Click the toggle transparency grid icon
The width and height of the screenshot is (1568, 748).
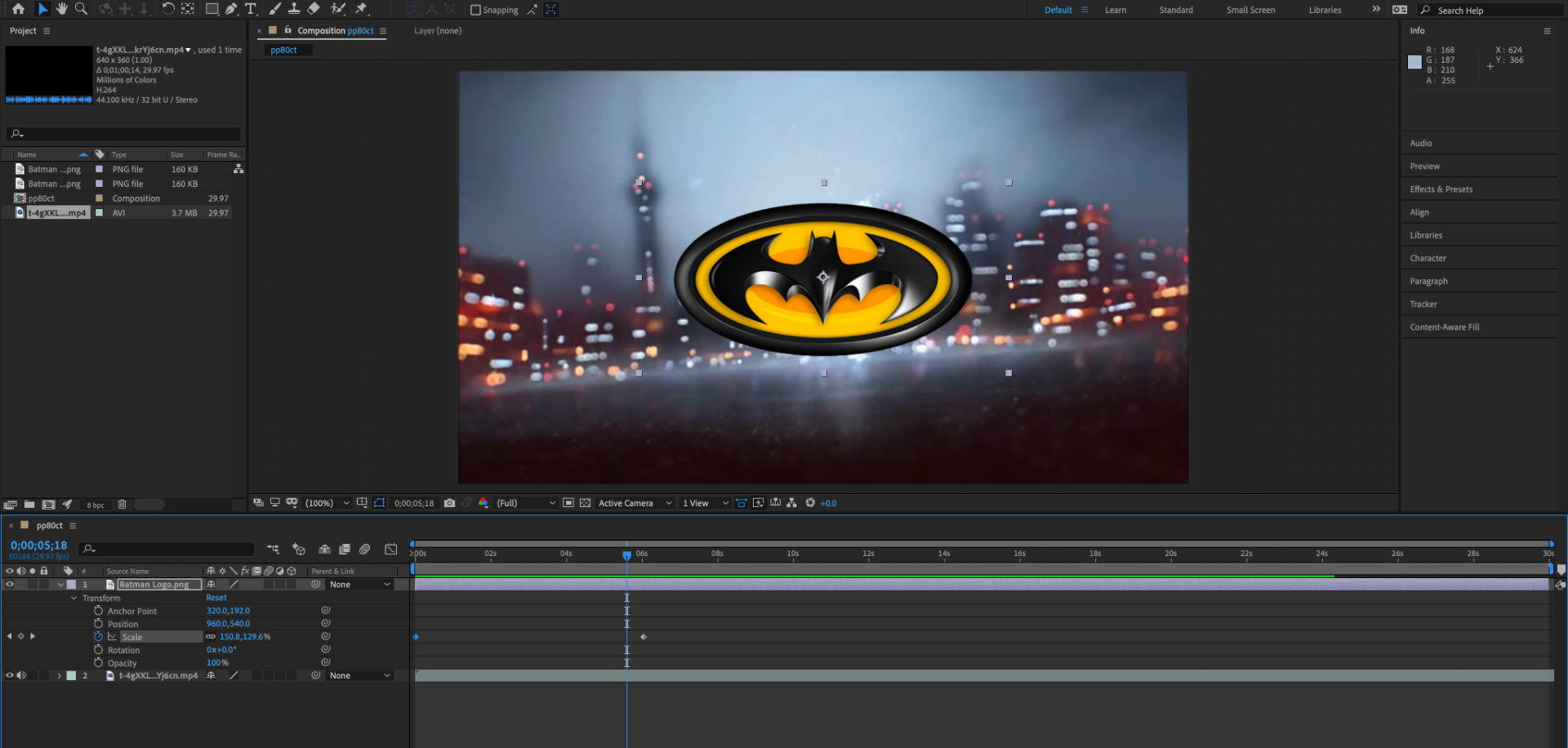click(x=585, y=503)
